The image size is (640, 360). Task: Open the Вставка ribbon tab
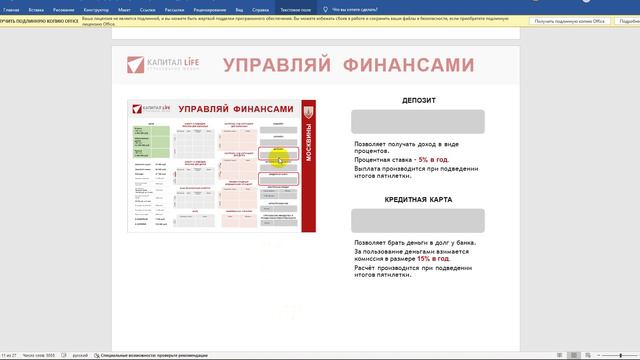pos(36,10)
